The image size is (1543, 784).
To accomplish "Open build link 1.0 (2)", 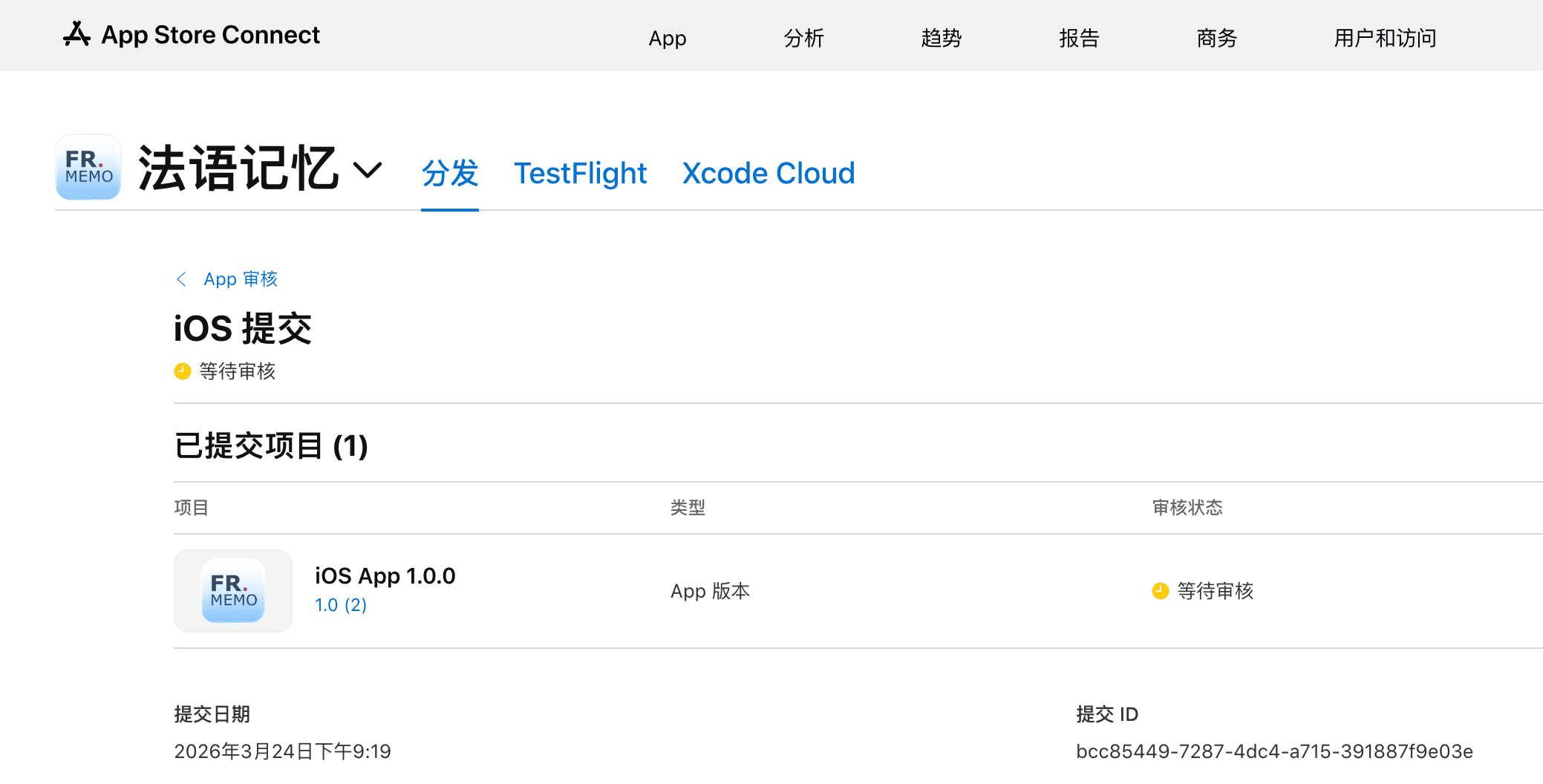I will pyautogui.click(x=341, y=605).
